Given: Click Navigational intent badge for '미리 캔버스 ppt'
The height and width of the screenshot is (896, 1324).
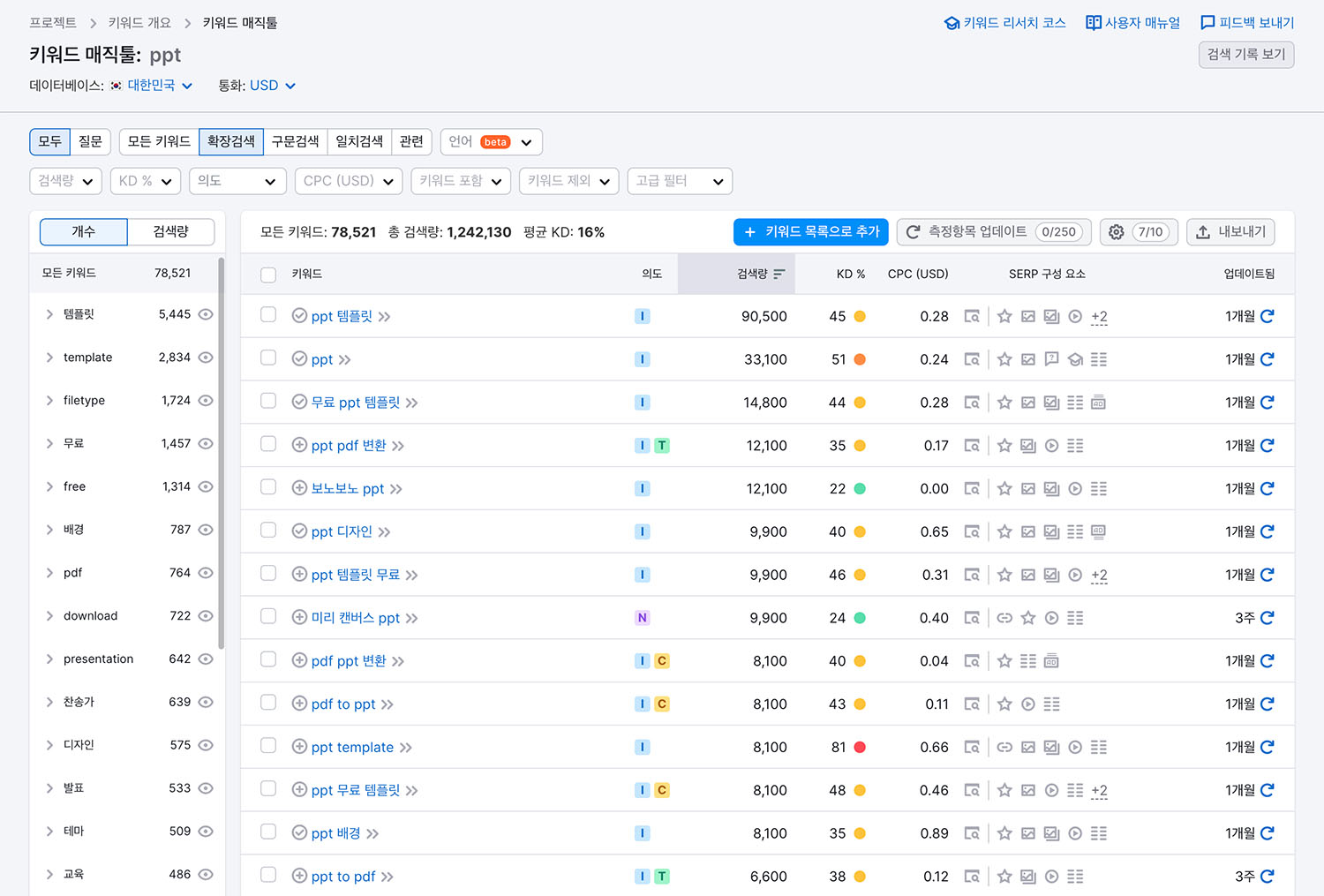Looking at the screenshot, I should coord(643,618).
